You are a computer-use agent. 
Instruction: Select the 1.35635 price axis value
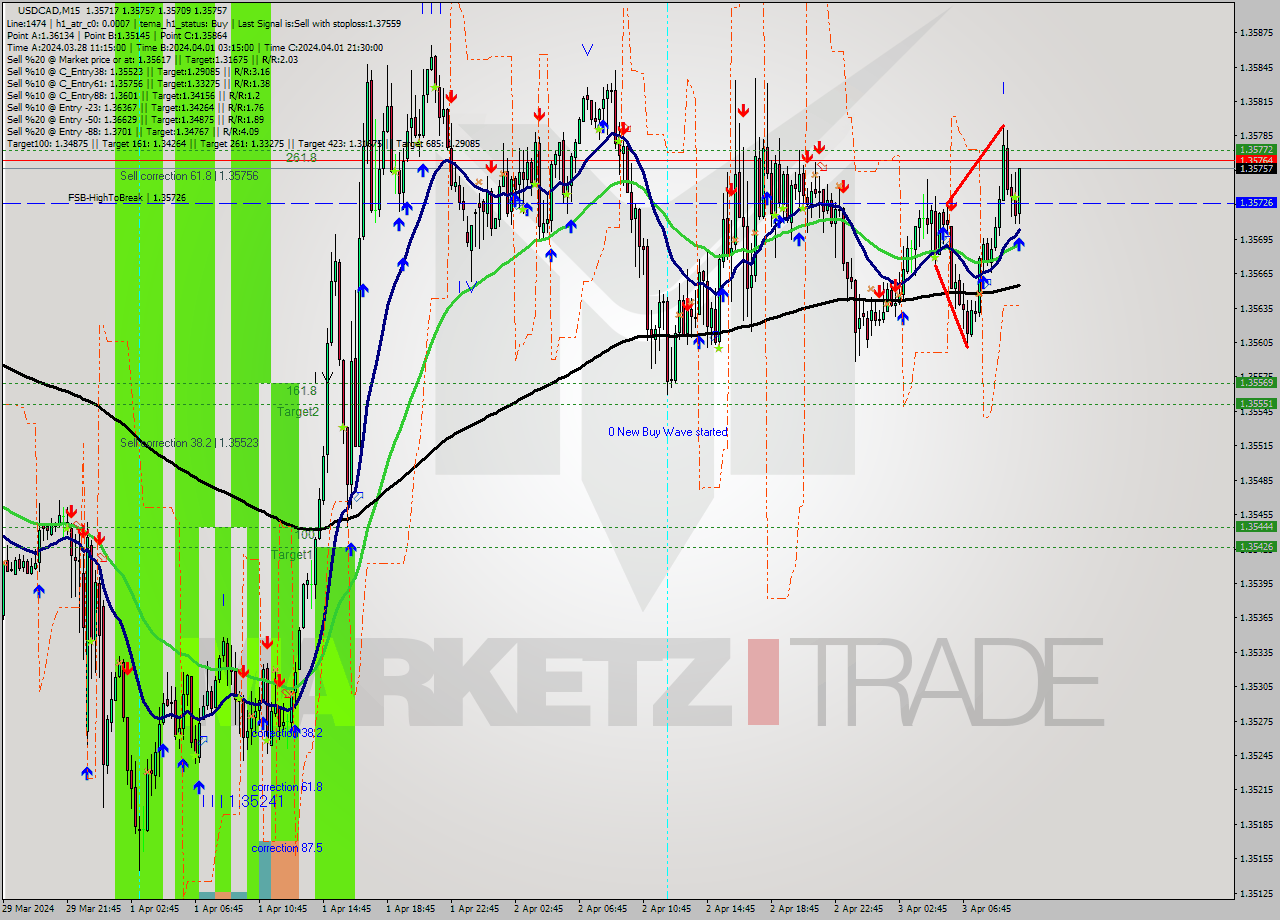1256,309
